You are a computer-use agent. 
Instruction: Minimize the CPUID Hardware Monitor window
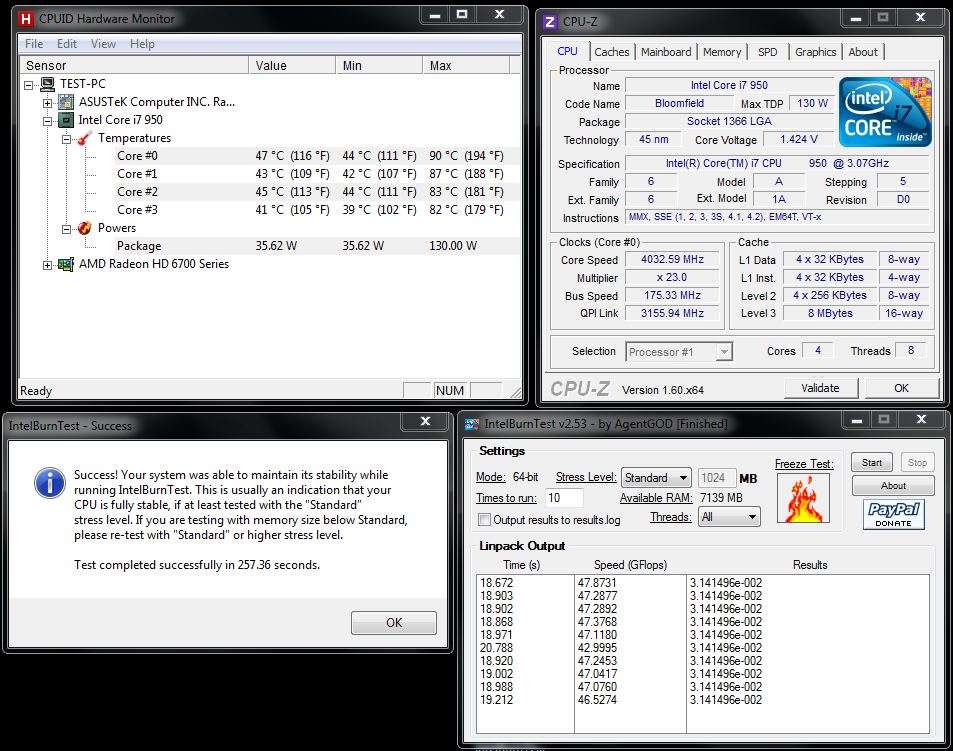click(x=435, y=15)
